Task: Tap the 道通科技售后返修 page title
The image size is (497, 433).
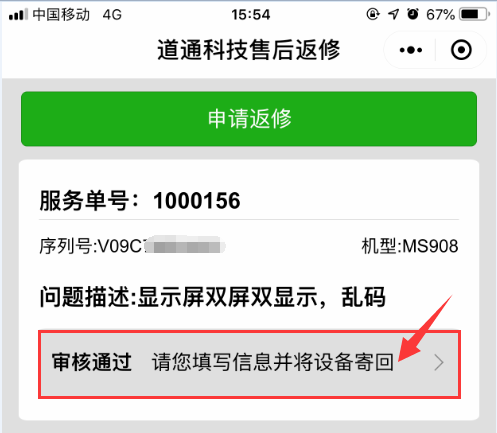Action: coord(249,50)
